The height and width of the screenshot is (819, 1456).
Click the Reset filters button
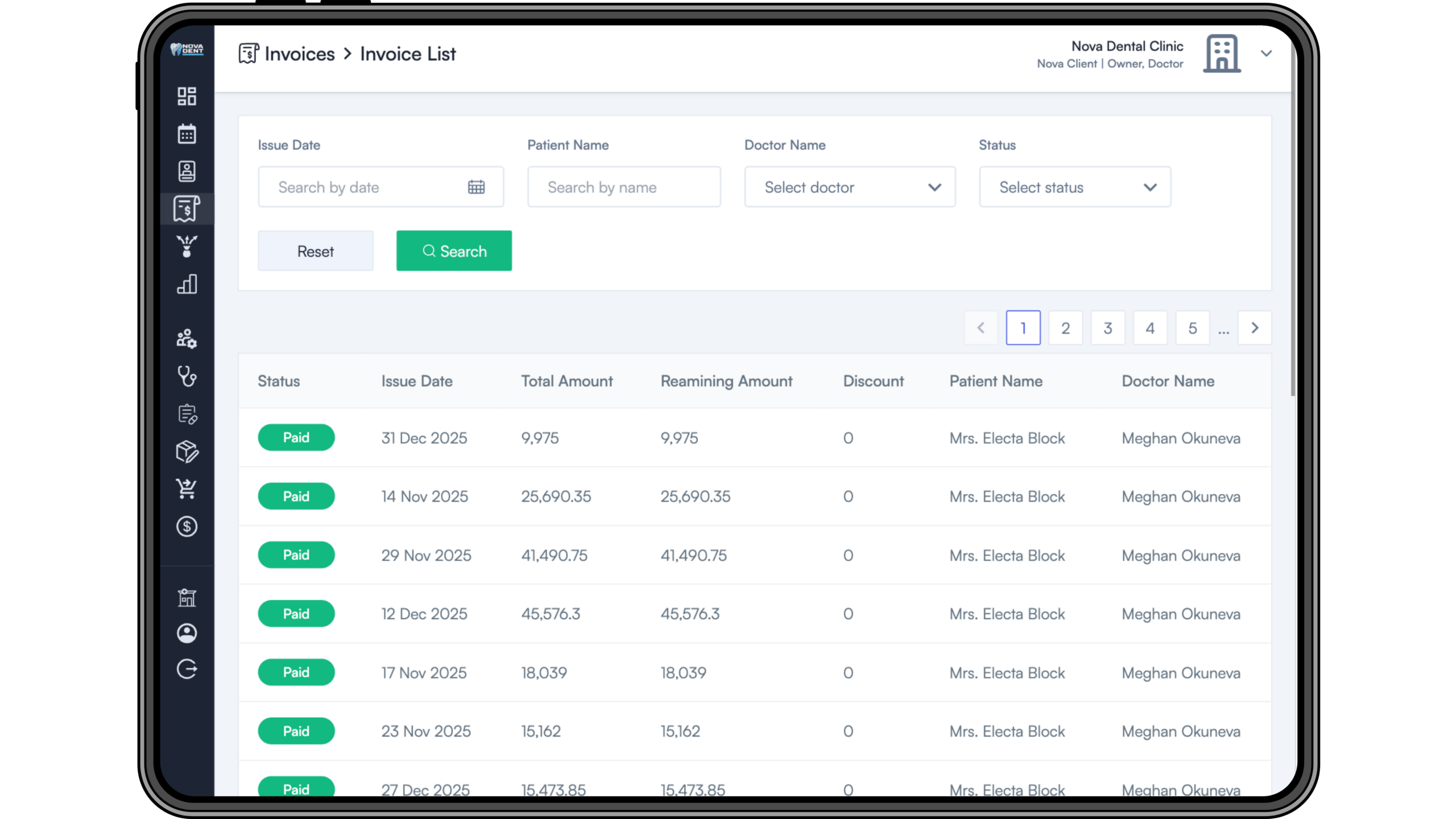[x=316, y=251]
